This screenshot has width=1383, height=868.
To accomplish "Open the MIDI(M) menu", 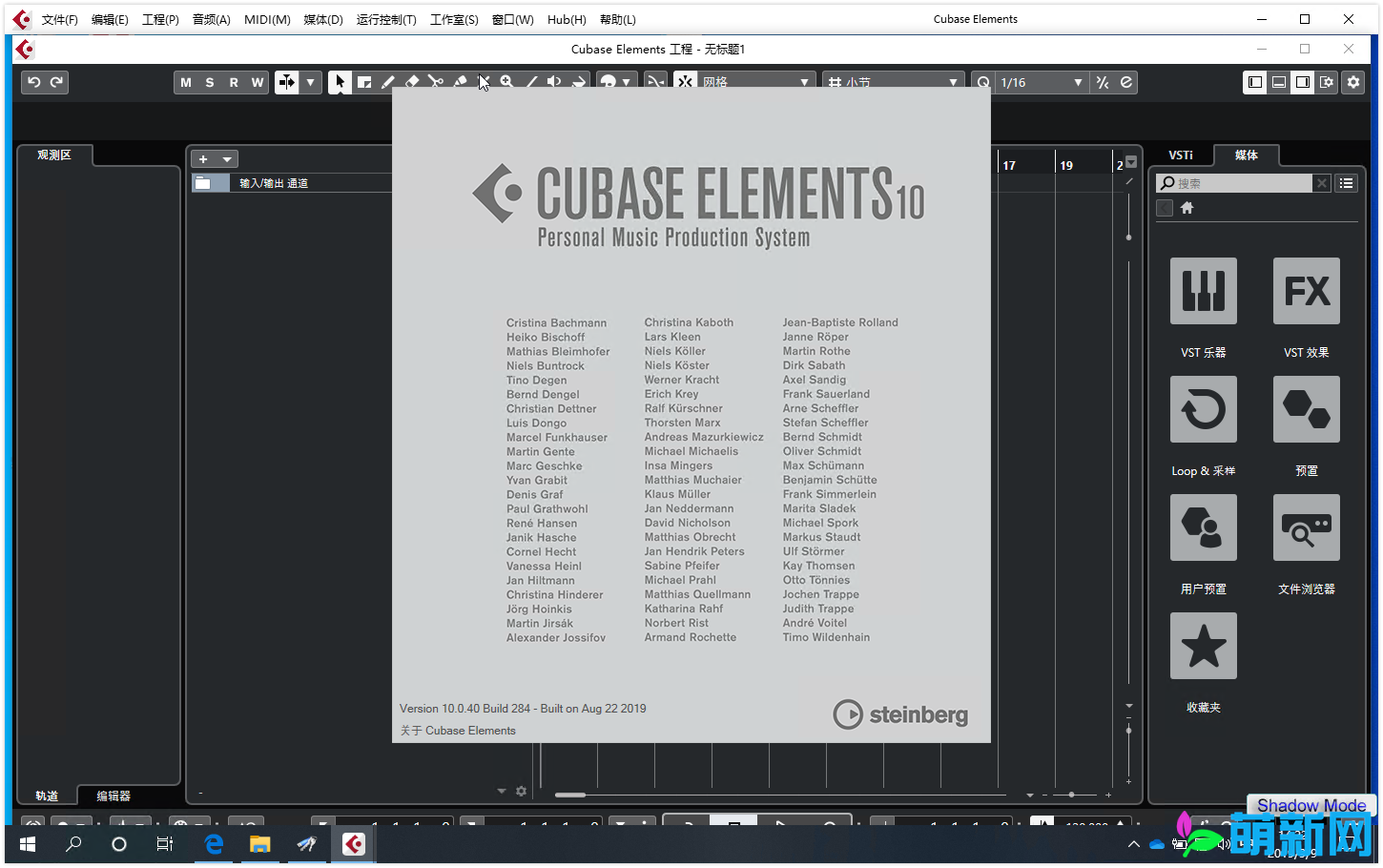I will click(267, 19).
